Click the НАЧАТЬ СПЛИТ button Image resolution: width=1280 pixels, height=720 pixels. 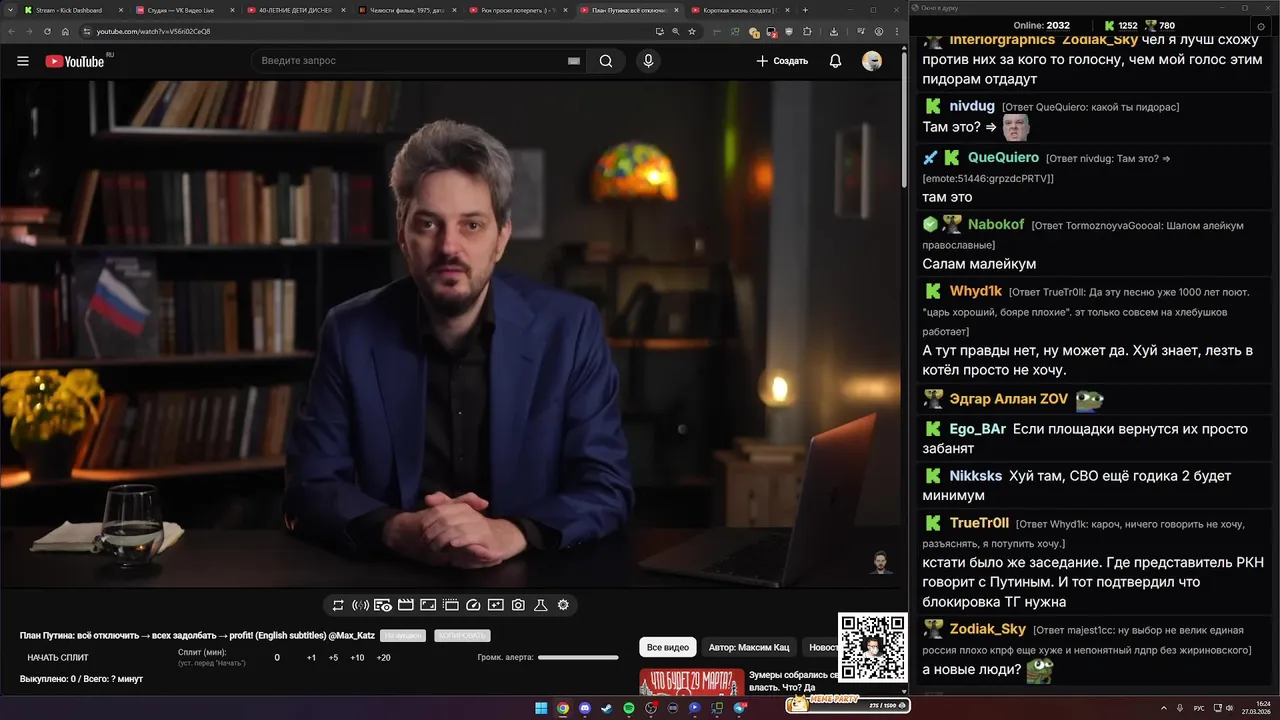58,658
